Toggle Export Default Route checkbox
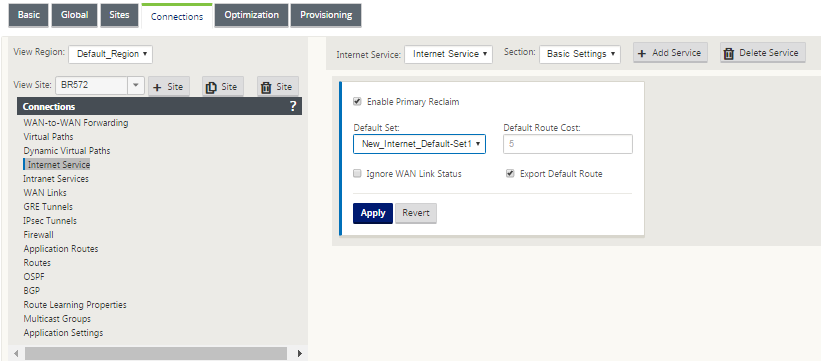 pyautogui.click(x=510, y=173)
